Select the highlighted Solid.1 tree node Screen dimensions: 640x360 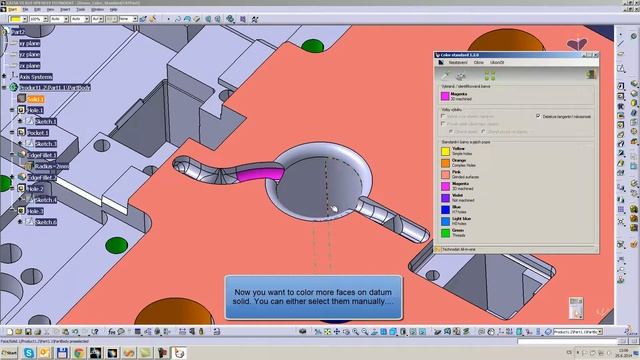[x=36, y=99]
